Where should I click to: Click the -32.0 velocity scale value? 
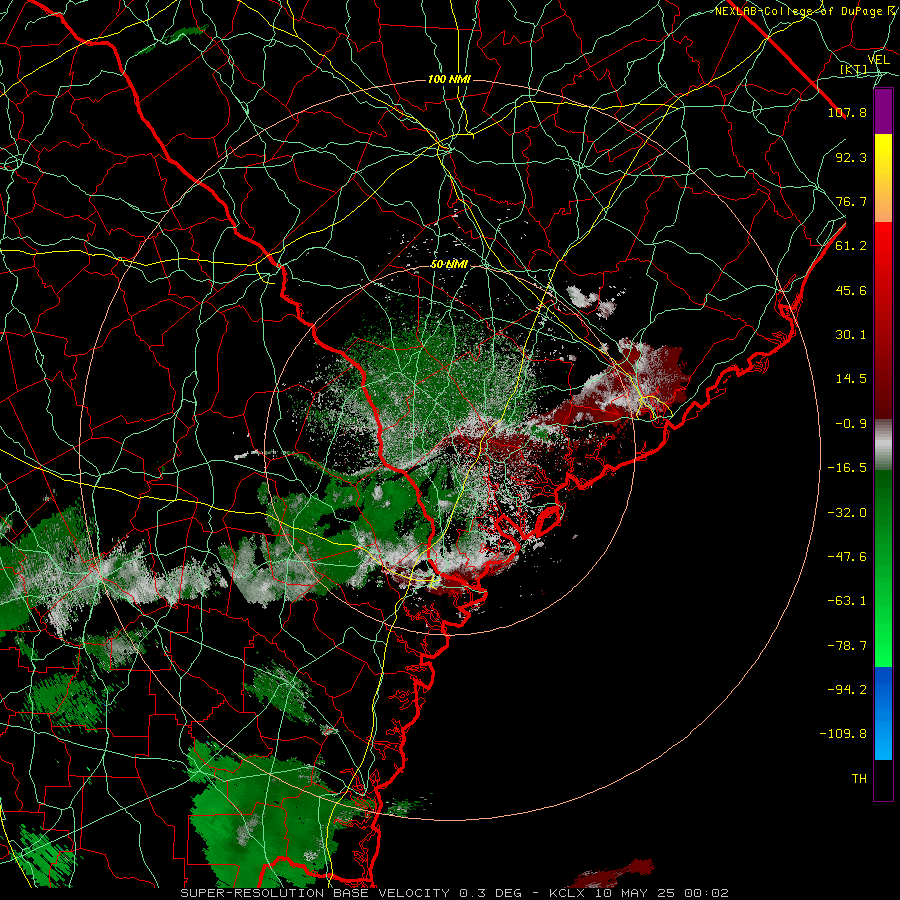(847, 513)
